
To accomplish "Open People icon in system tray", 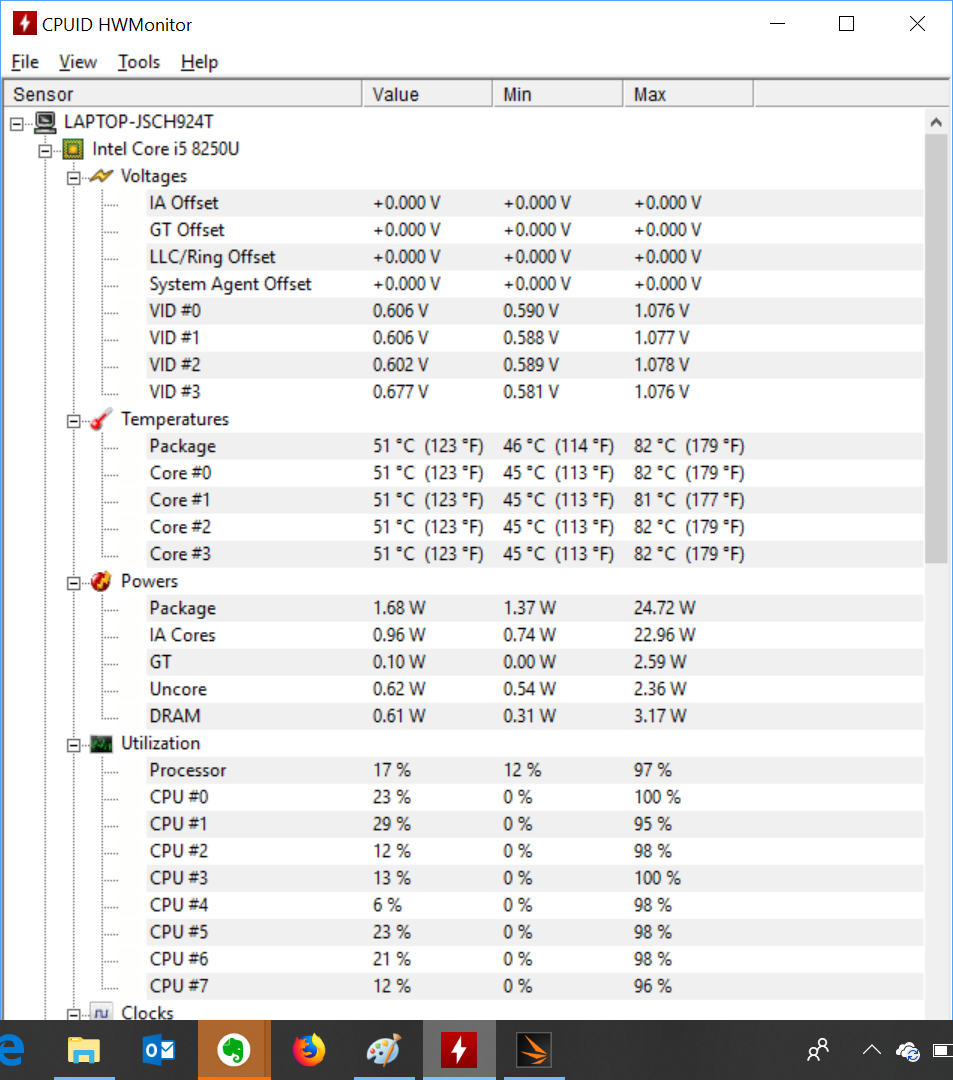I will (817, 1050).
